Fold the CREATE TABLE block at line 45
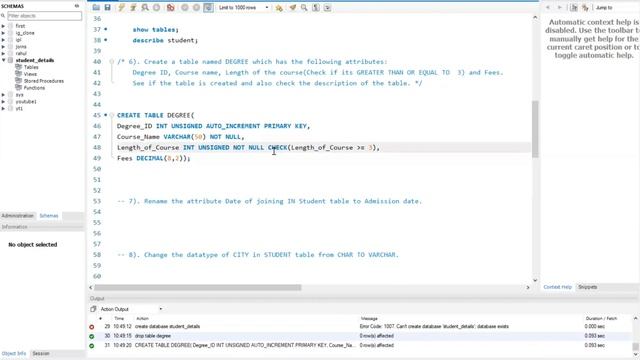Screen dimensions: 640x360 coord(111,115)
